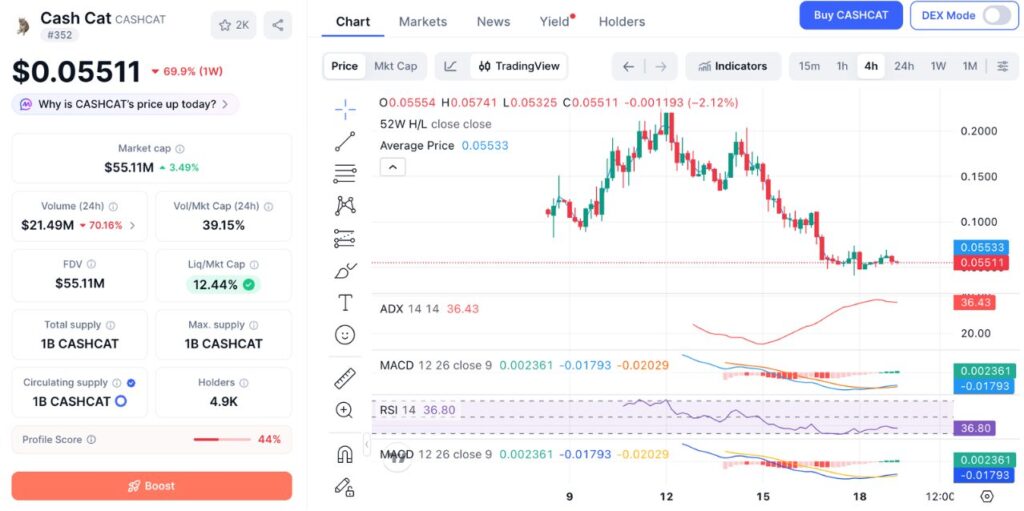Screen dimensions: 1024x511
Task: Undo the last chart action
Action: (x=628, y=66)
